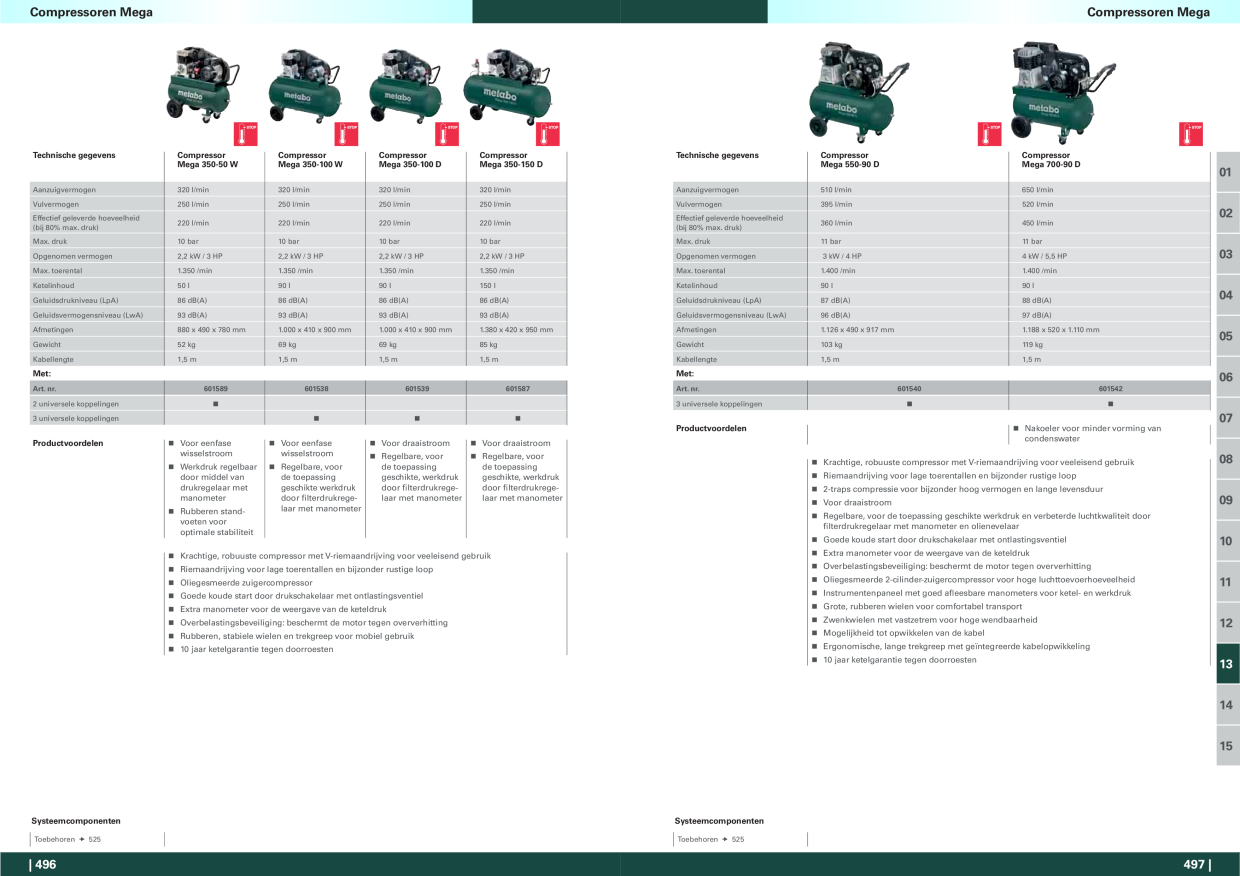Click power value '3 kW / 4 HP'
This screenshot has width=1240, height=876.
(x=842, y=256)
